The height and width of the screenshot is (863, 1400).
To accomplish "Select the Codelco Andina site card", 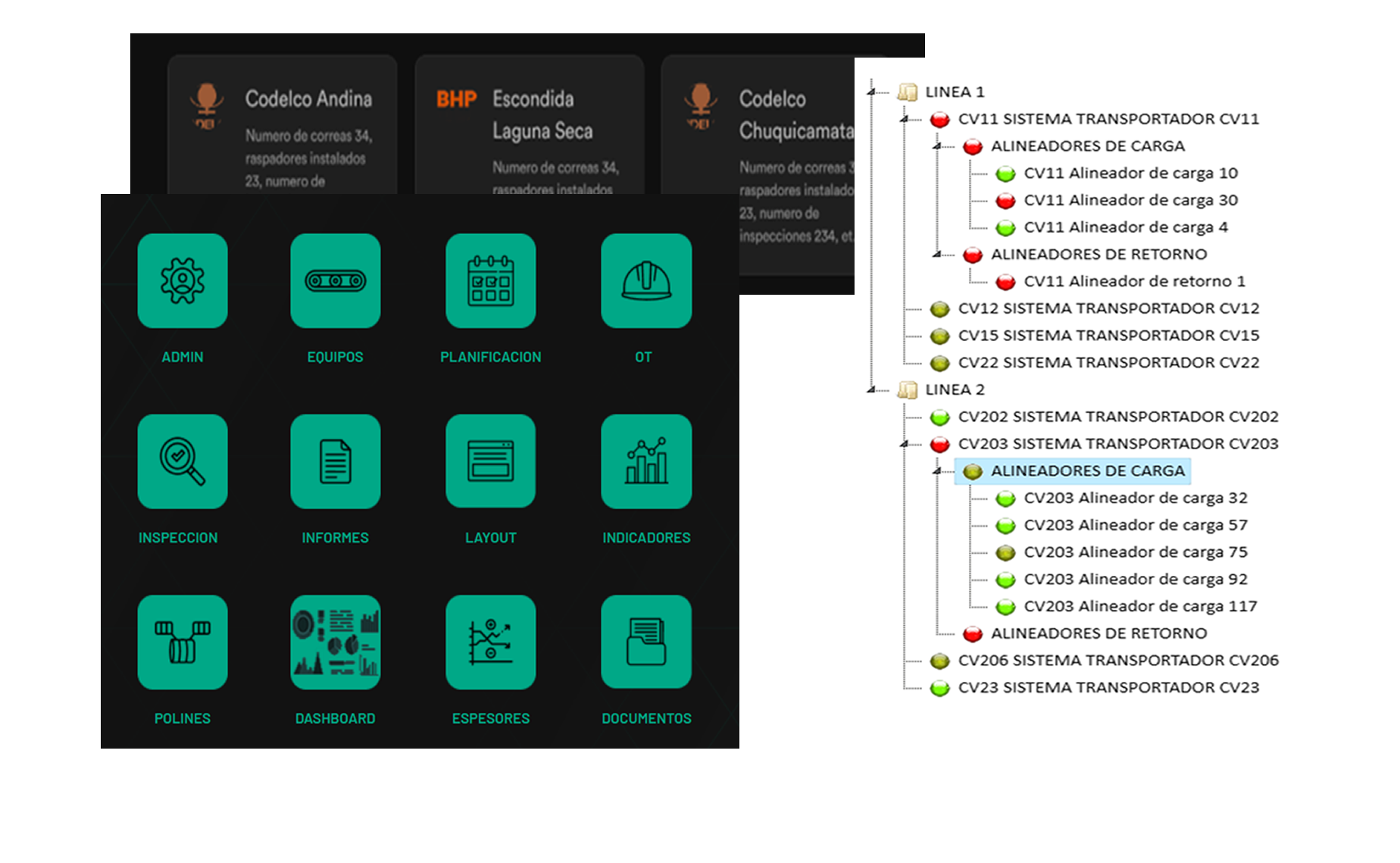I will point(283,125).
